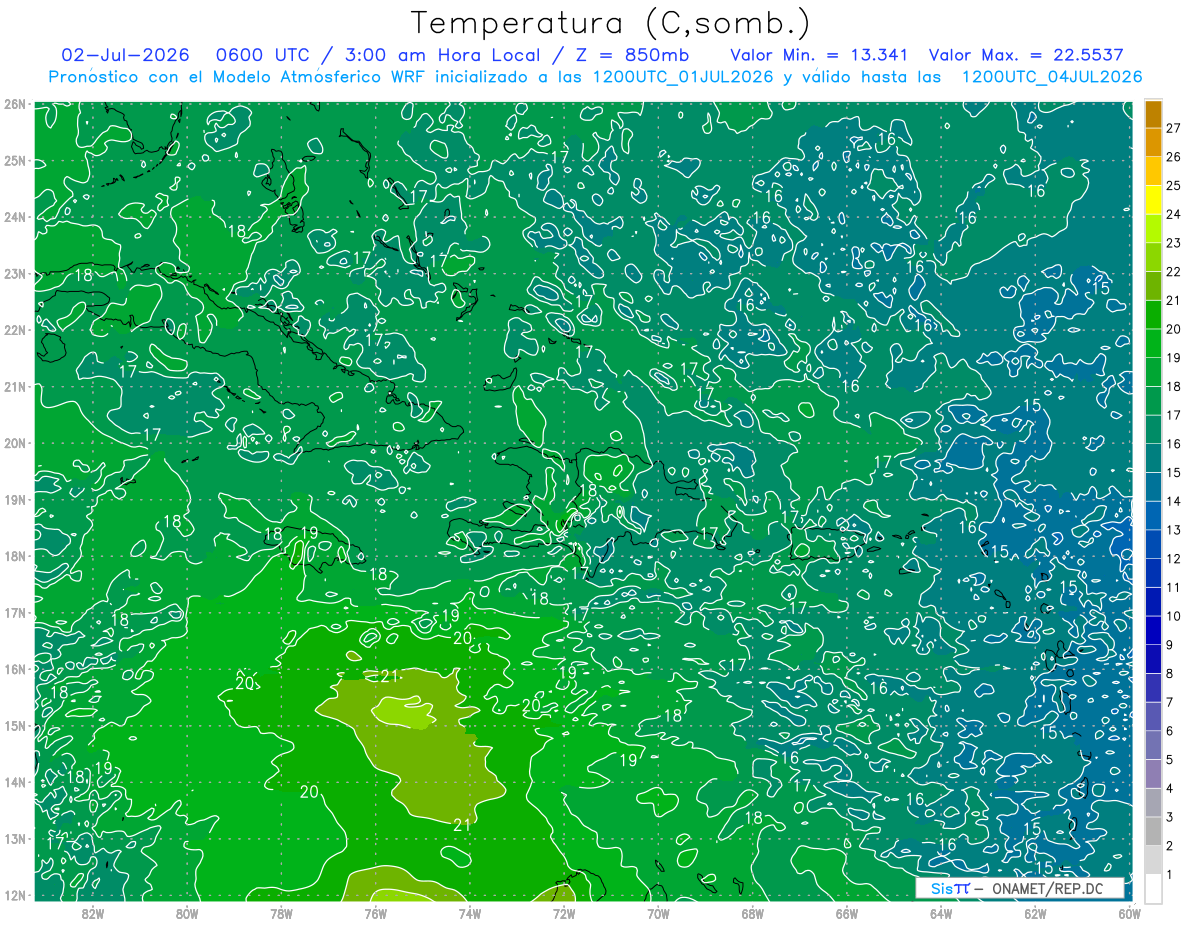1200x927 pixels.
Task: Click the 70W longitude axis label
Action: click(x=658, y=912)
